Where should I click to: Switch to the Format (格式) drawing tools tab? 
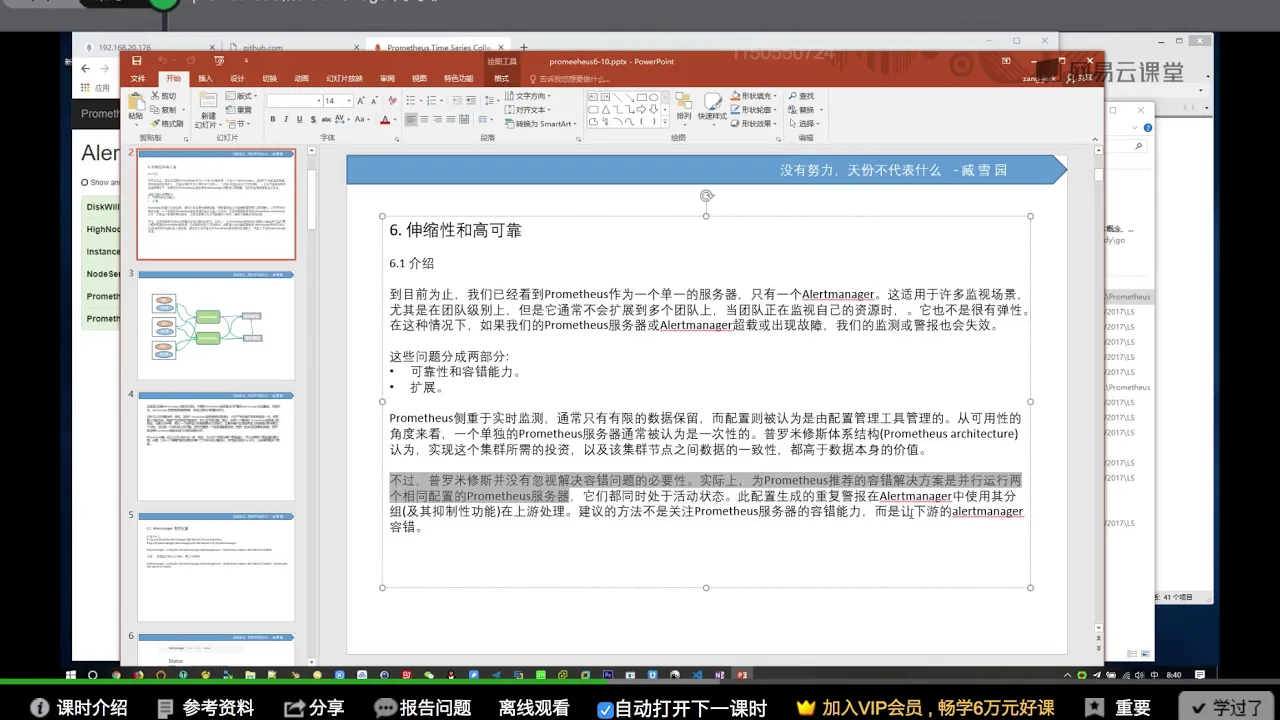click(x=501, y=78)
